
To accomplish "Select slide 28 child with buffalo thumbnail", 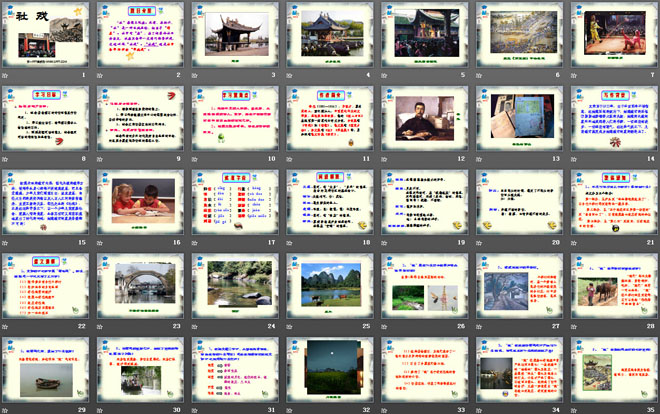I will coord(614,286).
